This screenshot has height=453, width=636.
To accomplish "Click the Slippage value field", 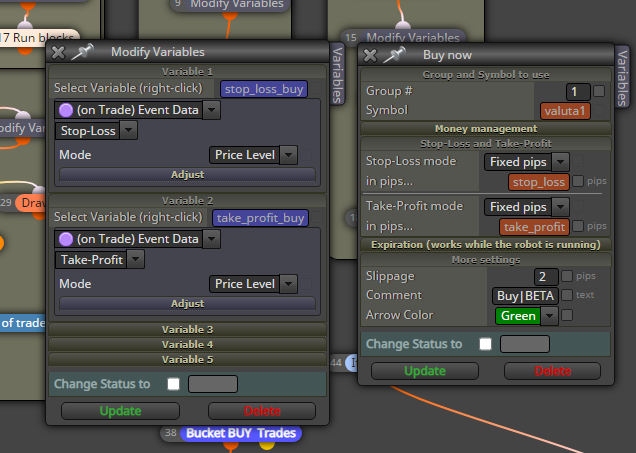I will tap(546, 277).
